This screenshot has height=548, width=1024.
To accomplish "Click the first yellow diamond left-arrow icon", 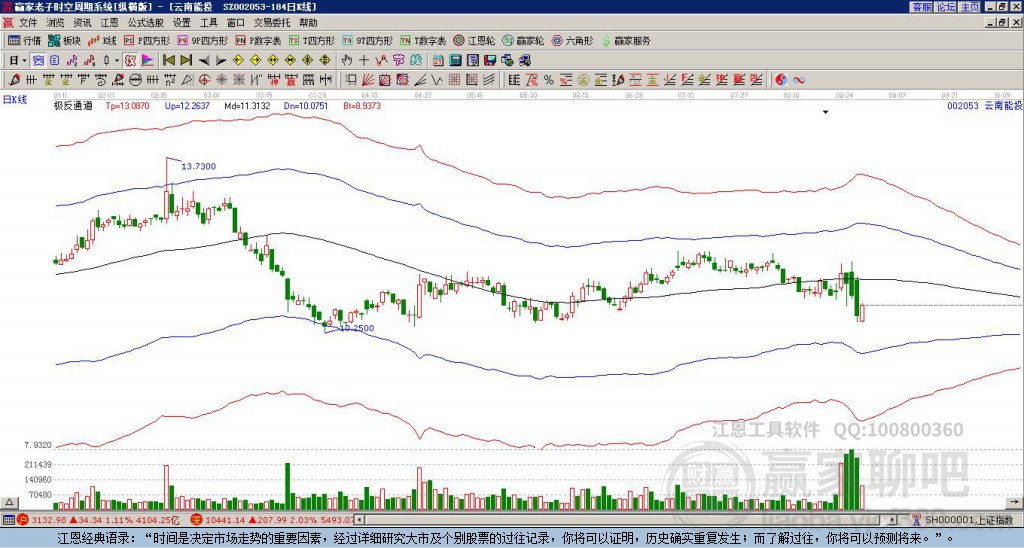I will point(238,61).
